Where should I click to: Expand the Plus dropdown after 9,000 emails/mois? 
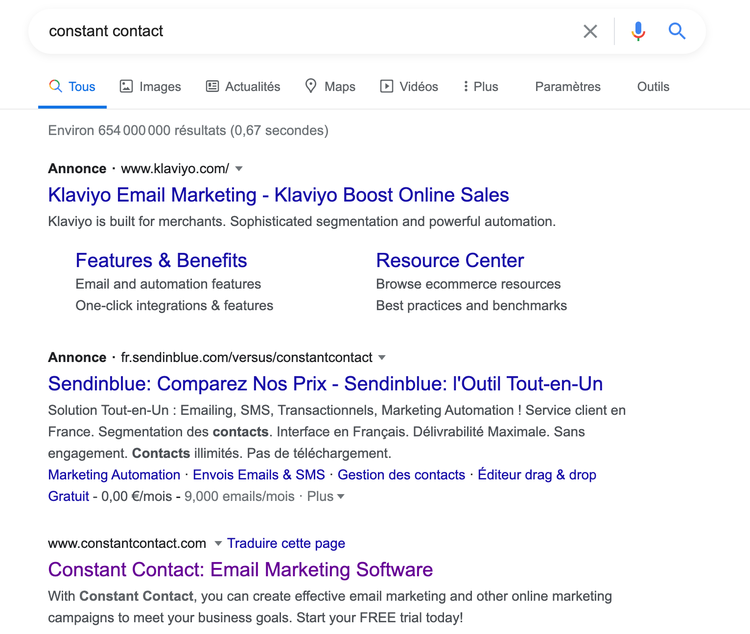click(x=326, y=496)
